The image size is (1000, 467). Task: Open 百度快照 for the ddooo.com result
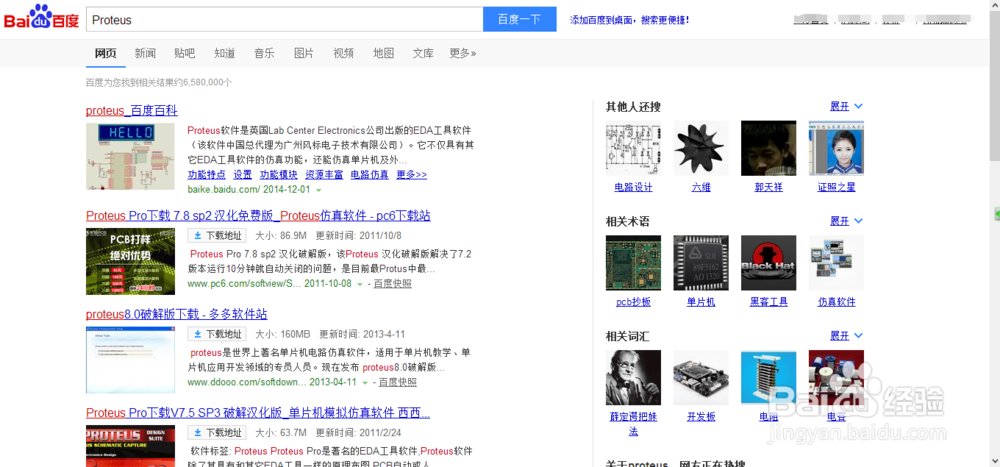(397, 382)
